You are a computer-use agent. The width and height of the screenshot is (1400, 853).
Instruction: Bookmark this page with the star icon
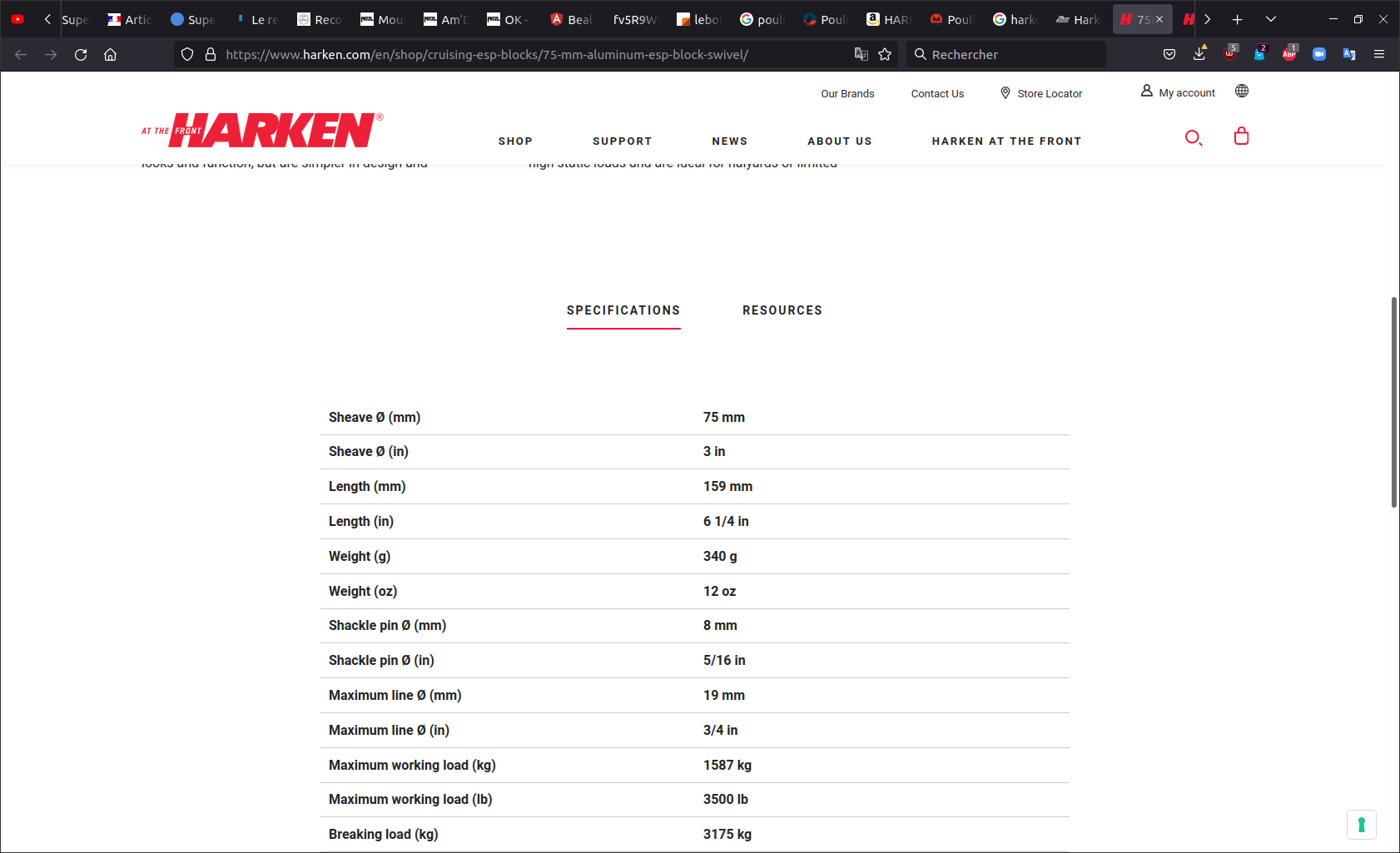coord(885,55)
